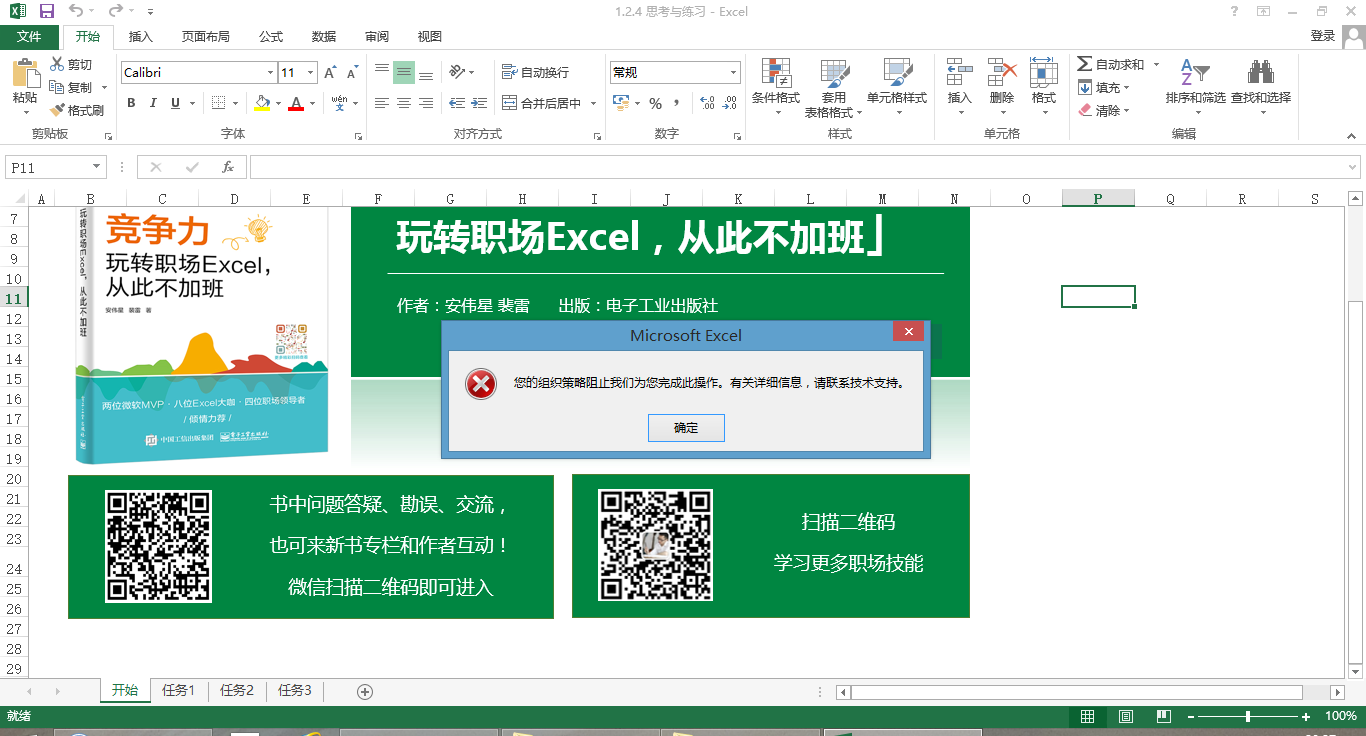Switch to the Insert (插入) ribbon tab
Viewport: 1366px width, 736px height.
[x=141, y=37]
